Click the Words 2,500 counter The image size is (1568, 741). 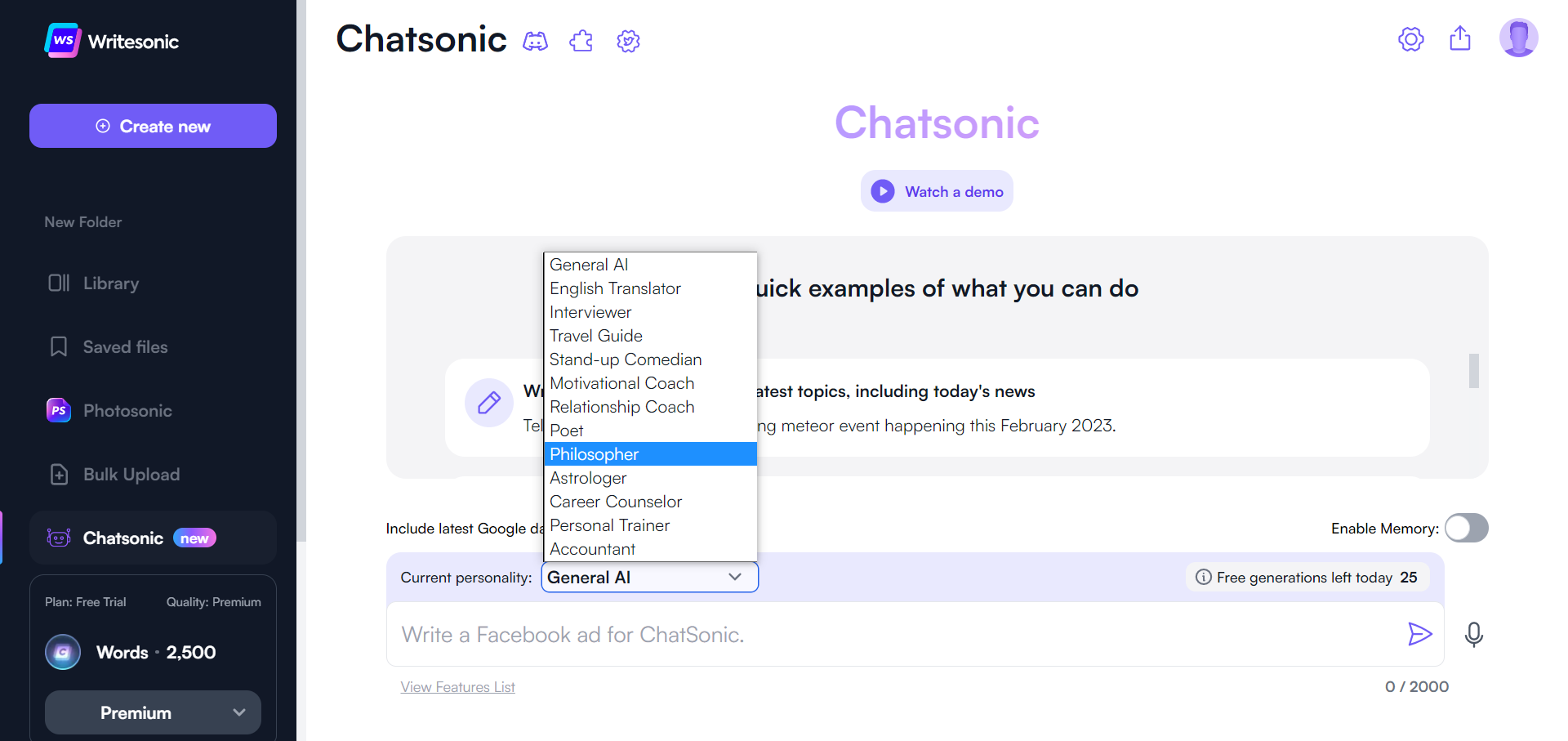point(156,652)
